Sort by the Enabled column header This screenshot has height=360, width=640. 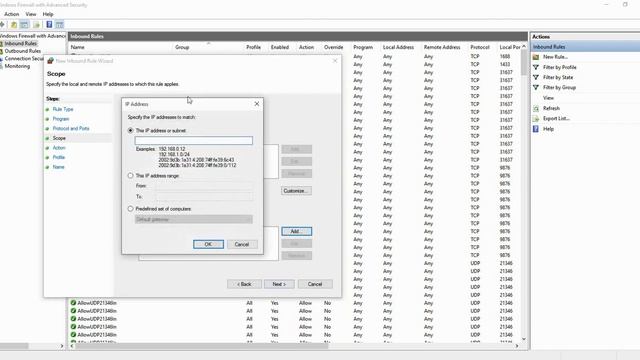click(280, 47)
